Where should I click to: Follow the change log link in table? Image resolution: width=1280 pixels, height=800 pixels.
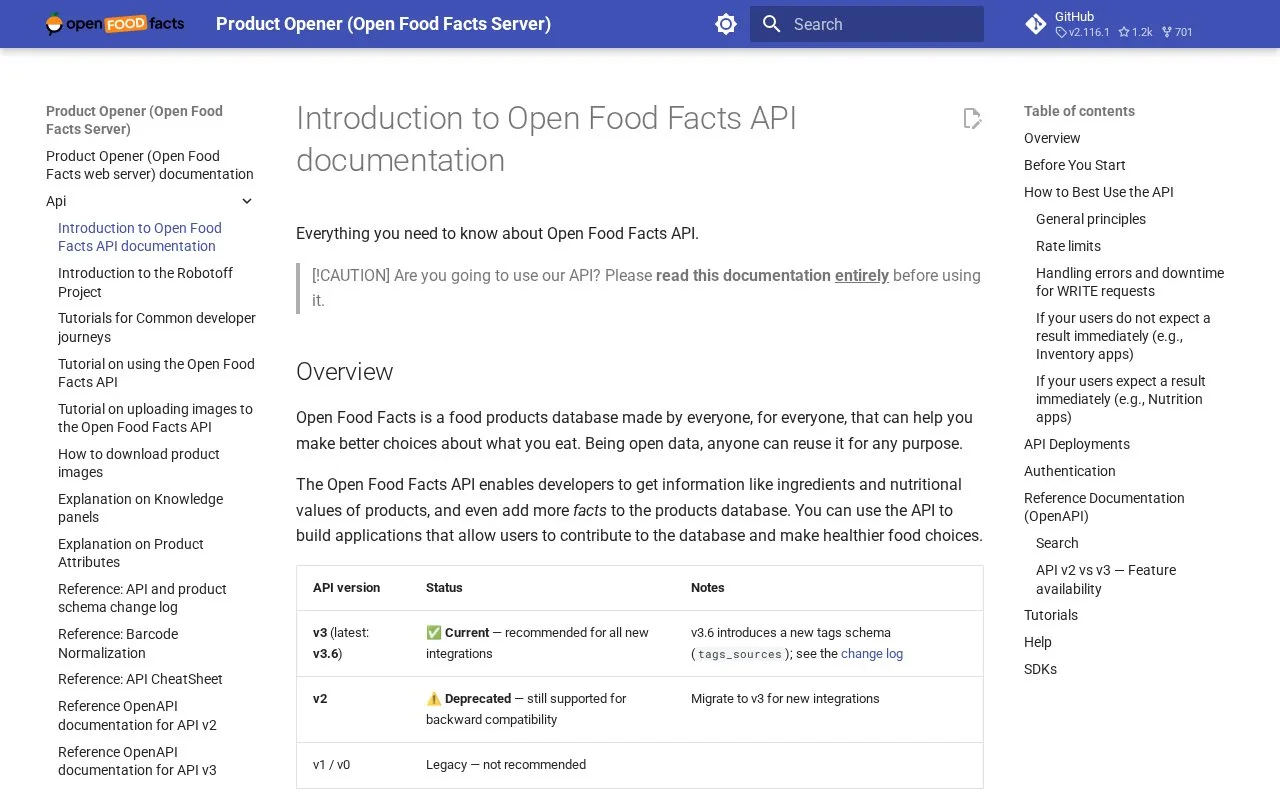[x=872, y=654]
